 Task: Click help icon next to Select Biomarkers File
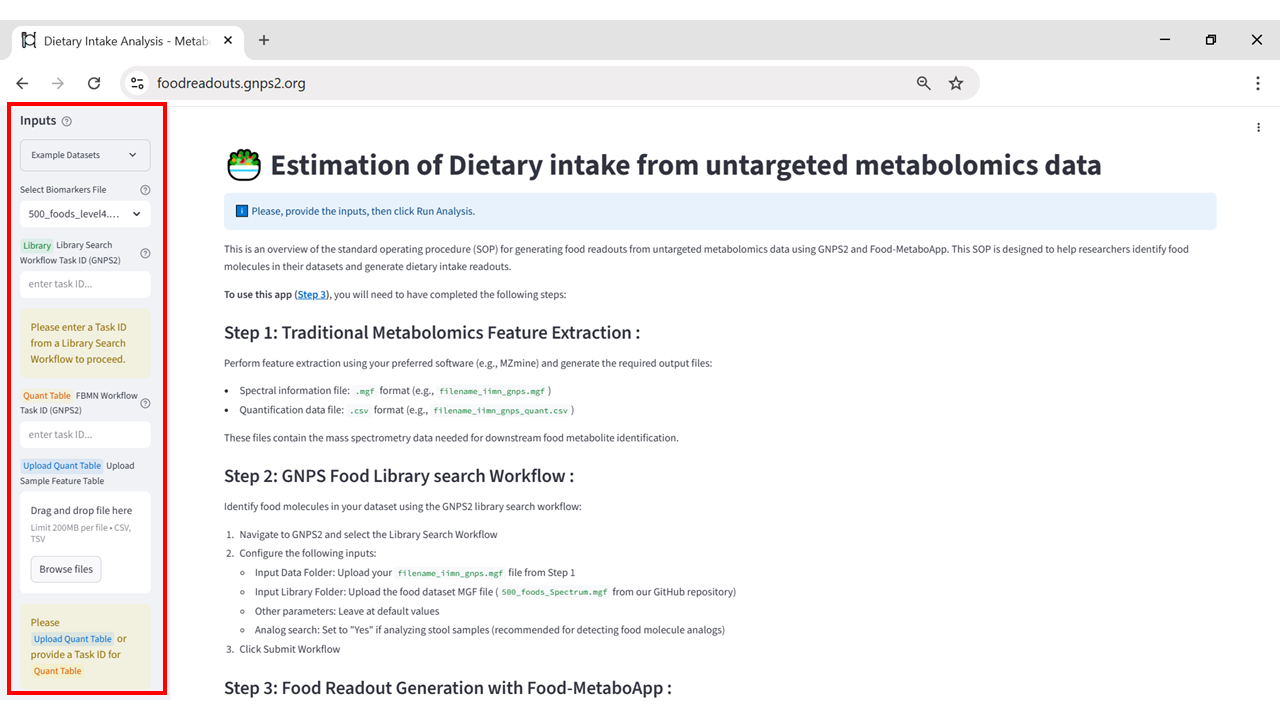(145, 190)
